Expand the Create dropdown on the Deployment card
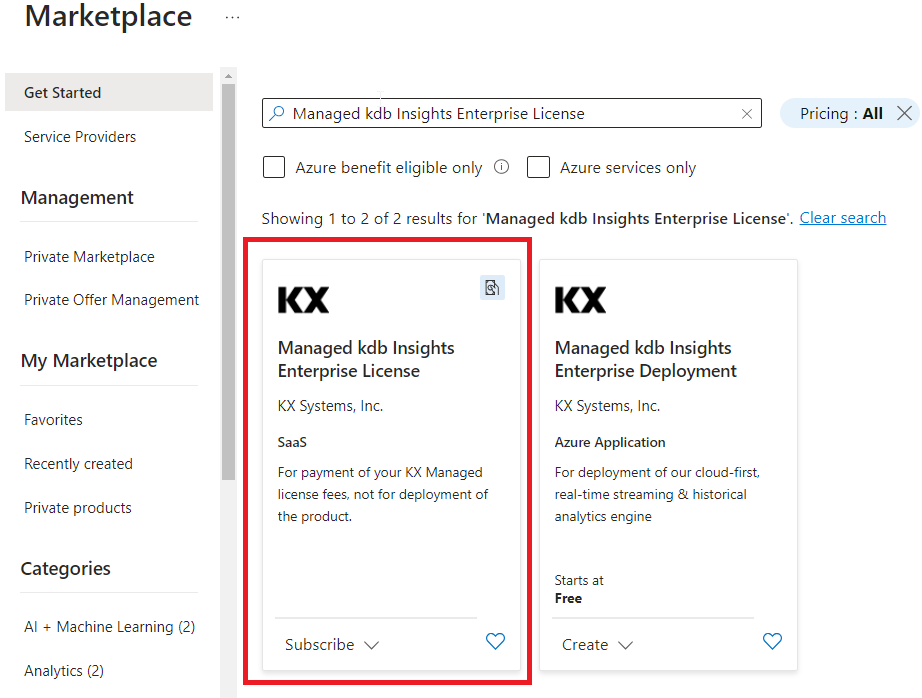This screenshot has height=698, width=922. tap(597, 644)
